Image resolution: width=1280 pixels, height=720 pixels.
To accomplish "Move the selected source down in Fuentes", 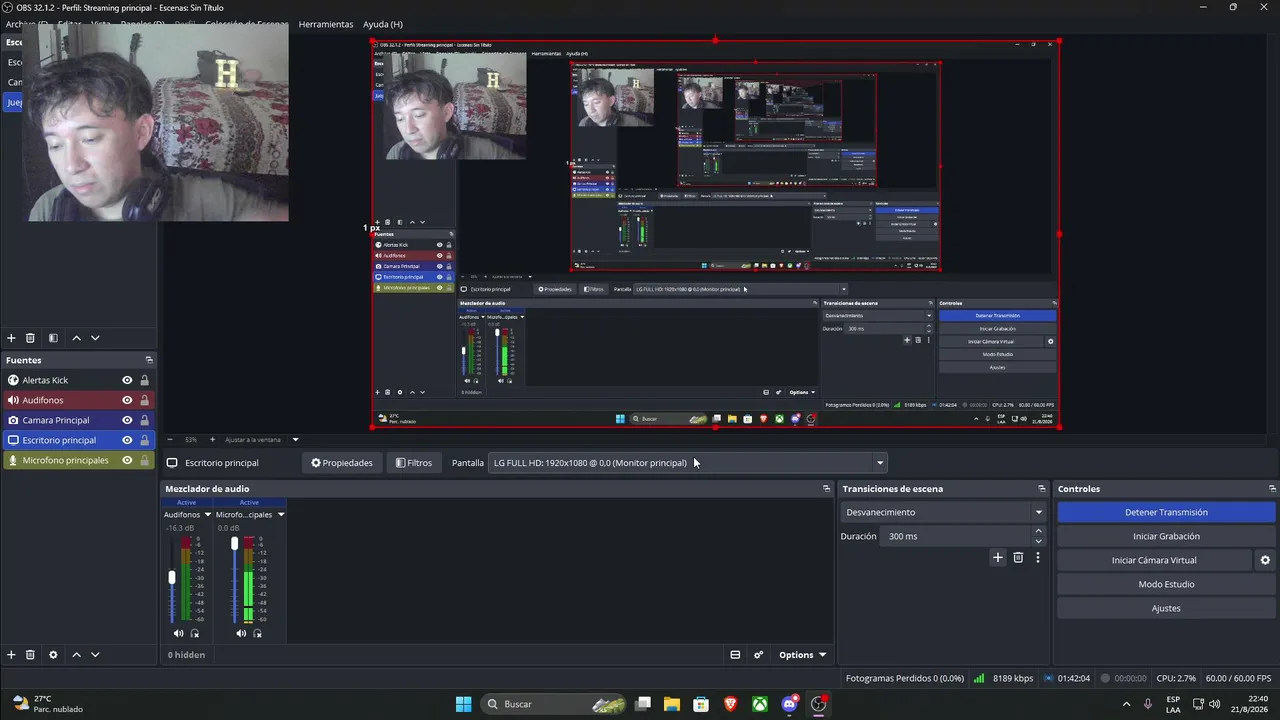I will tap(95, 655).
